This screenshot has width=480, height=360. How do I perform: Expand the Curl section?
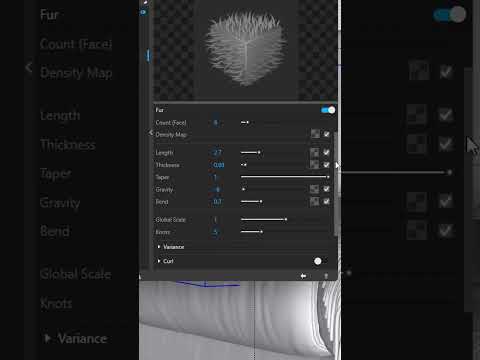pos(165,261)
